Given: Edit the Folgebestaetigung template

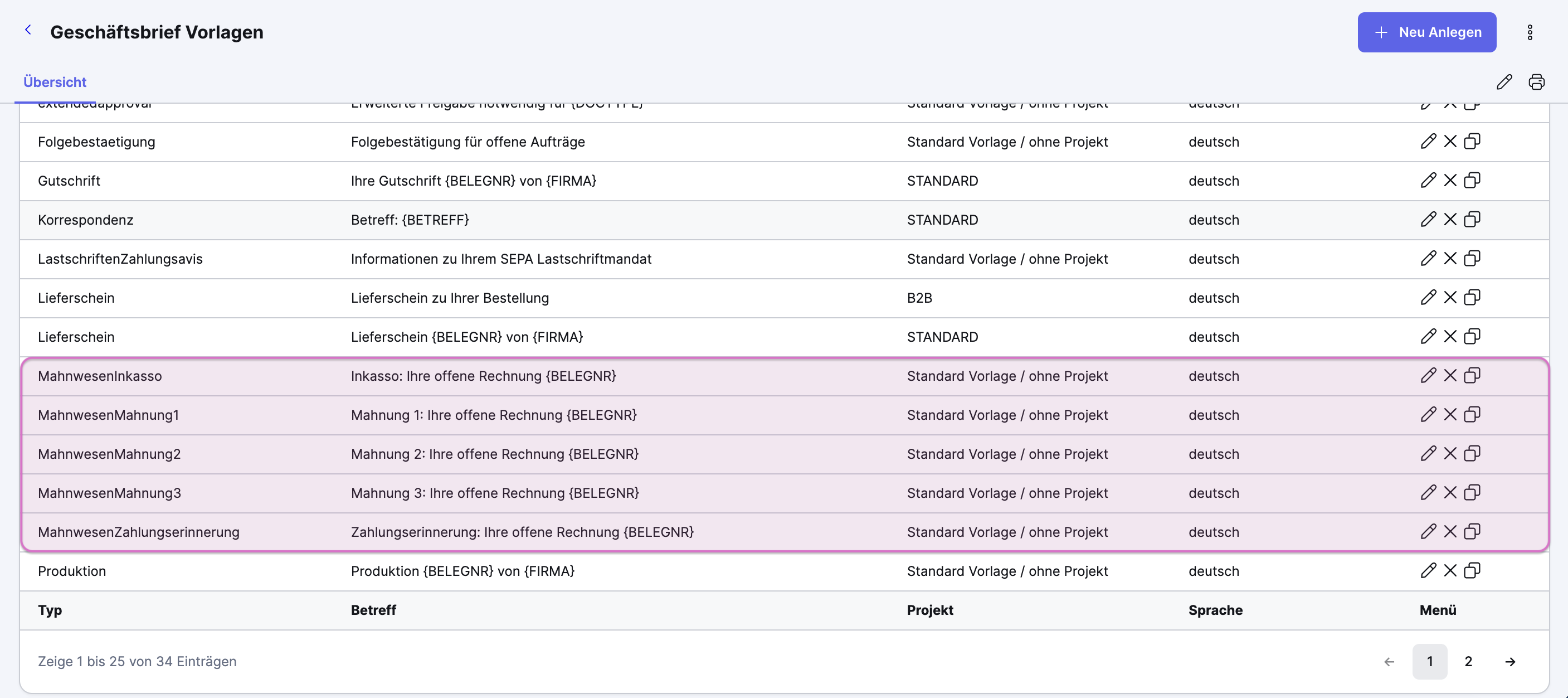Looking at the screenshot, I should pos(1428,141).
